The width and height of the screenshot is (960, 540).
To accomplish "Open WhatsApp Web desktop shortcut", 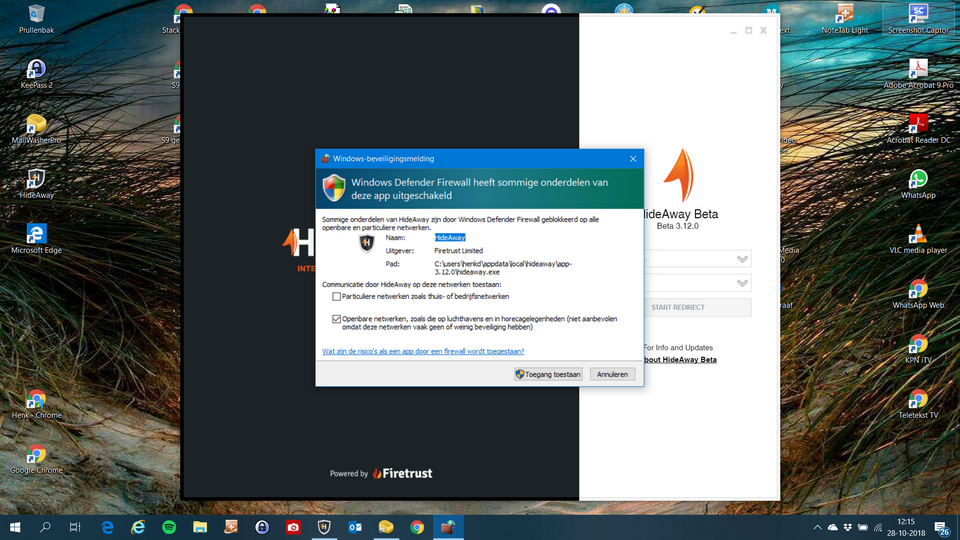I will point(918,294).
